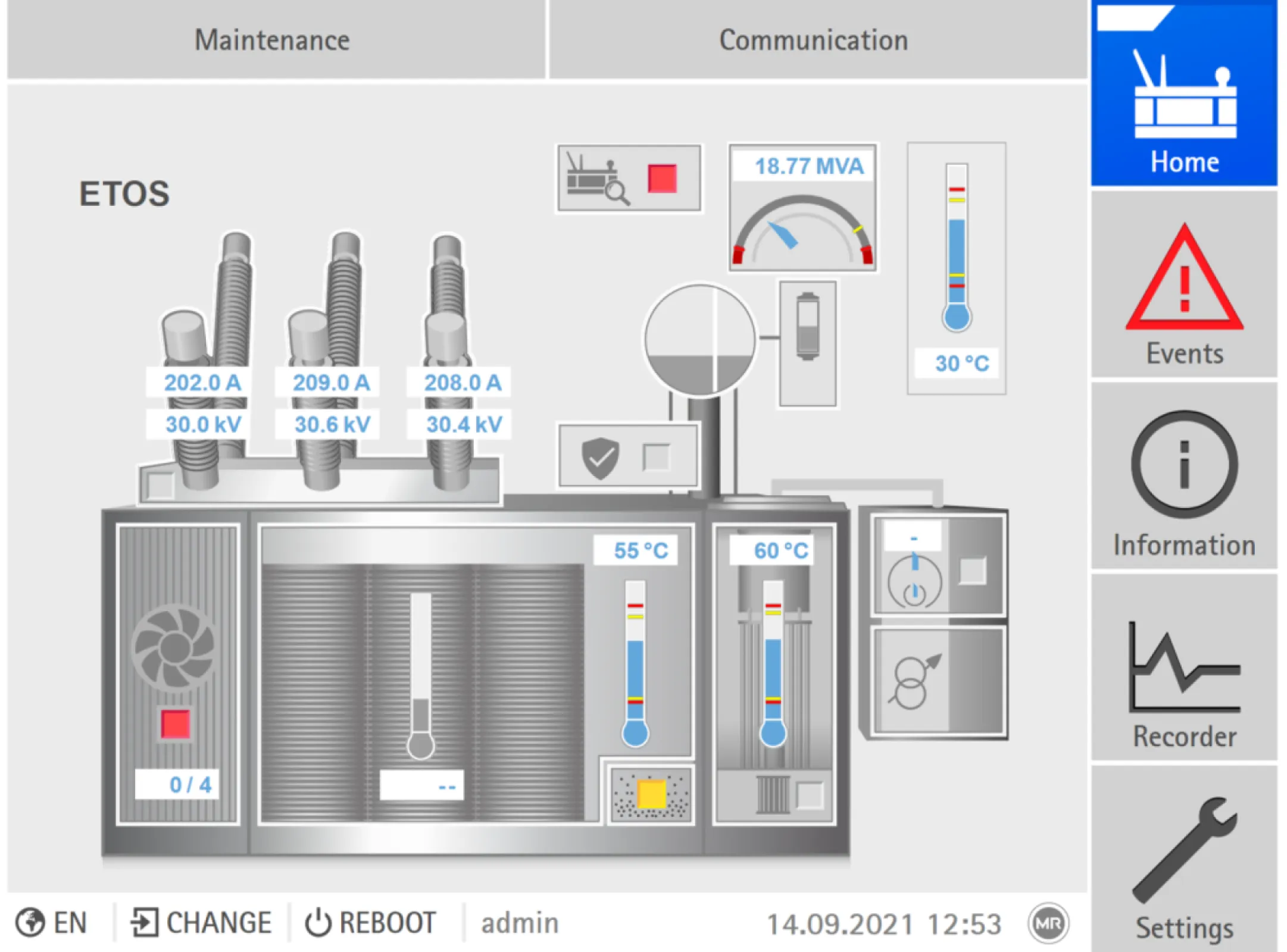The width and height of the screenshot is (1287, 952).
Task: Switch to the Maintenance tab
Action: (x=273, y=40)
